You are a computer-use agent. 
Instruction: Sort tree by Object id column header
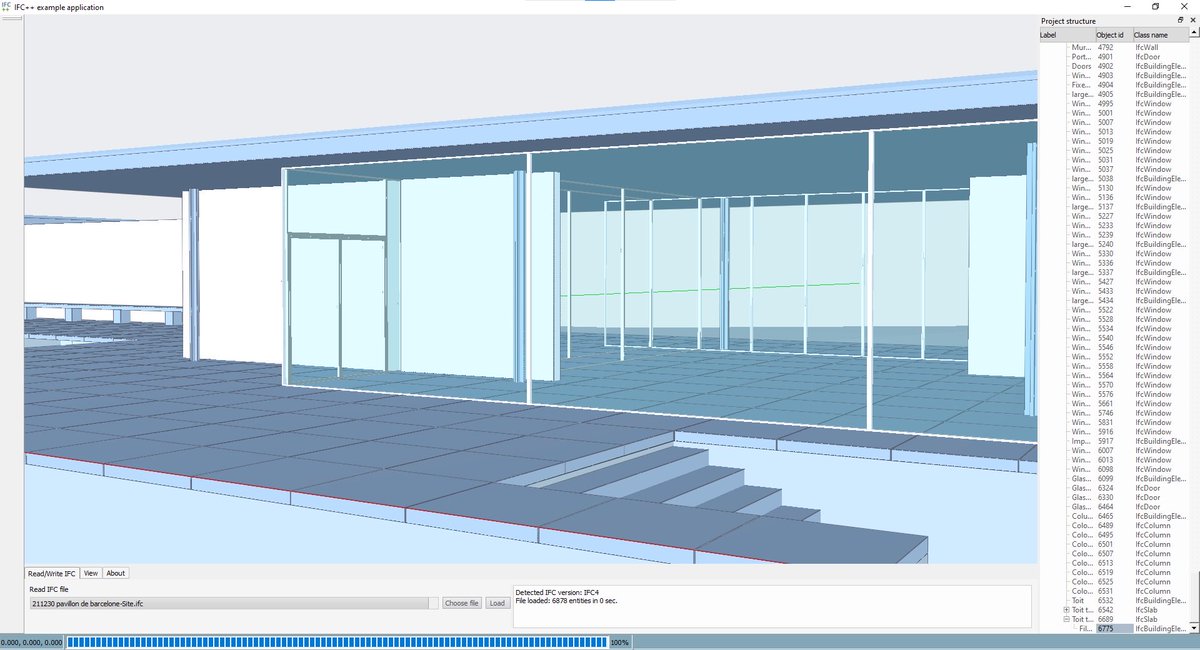point(1113,35)
